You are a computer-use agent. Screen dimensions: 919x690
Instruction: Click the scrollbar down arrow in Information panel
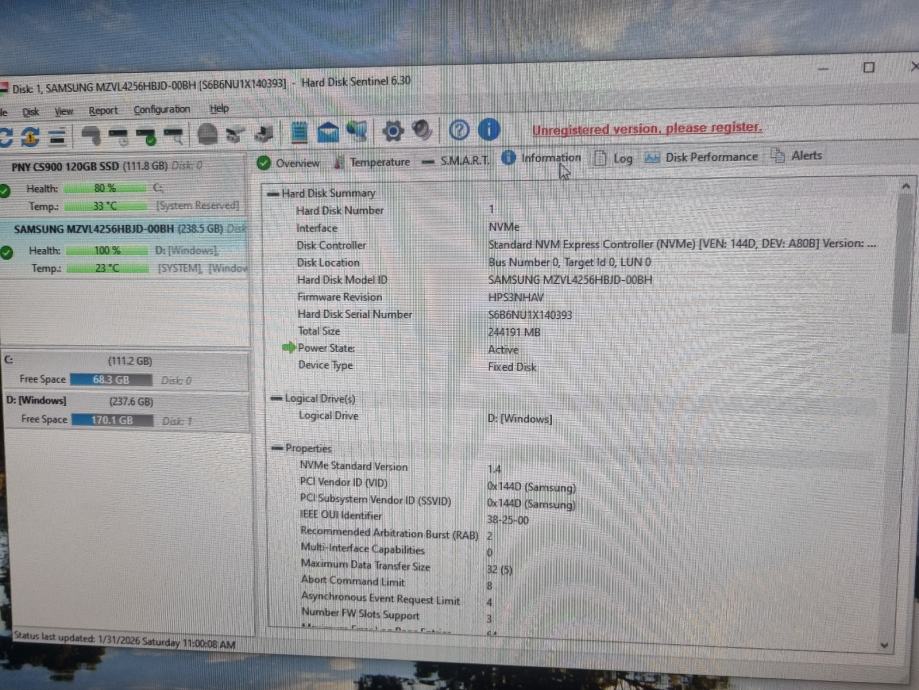point(884,645)
